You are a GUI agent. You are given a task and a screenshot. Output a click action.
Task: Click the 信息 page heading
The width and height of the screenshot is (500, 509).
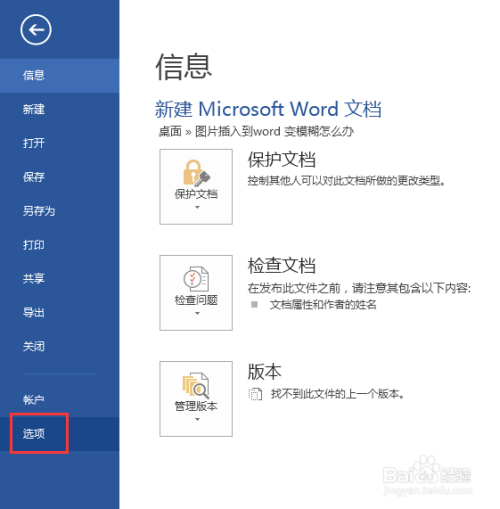tap(184, 67)
